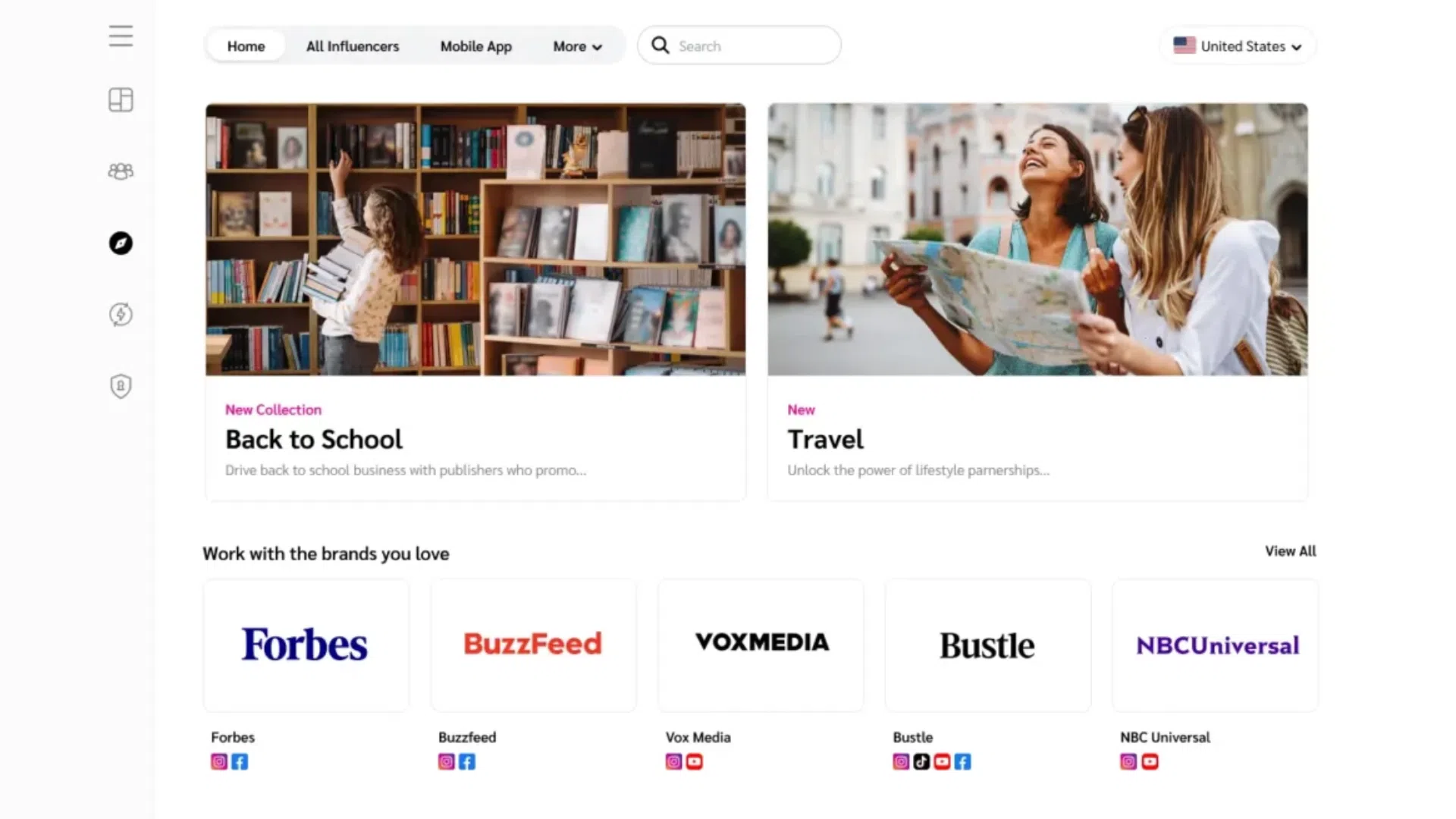Click NBC Universal's Instagram icon

point(1128,761)
